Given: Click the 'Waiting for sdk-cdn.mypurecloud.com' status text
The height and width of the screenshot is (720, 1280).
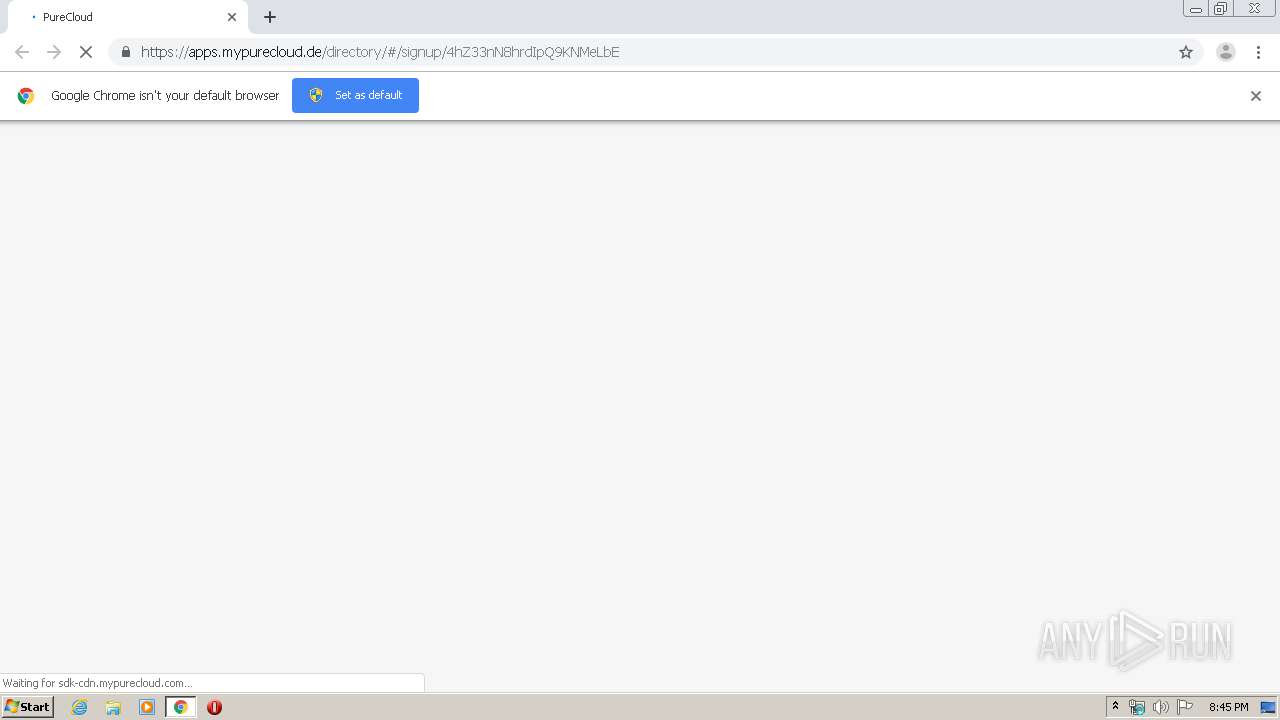Looking at the screenshot, I should click(97, 683).
